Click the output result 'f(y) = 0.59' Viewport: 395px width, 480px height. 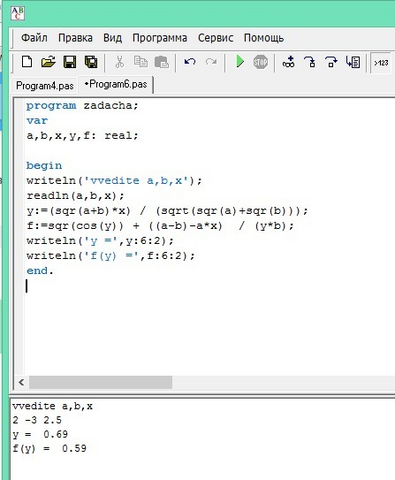pyautogui.click(x=49, y=449)
